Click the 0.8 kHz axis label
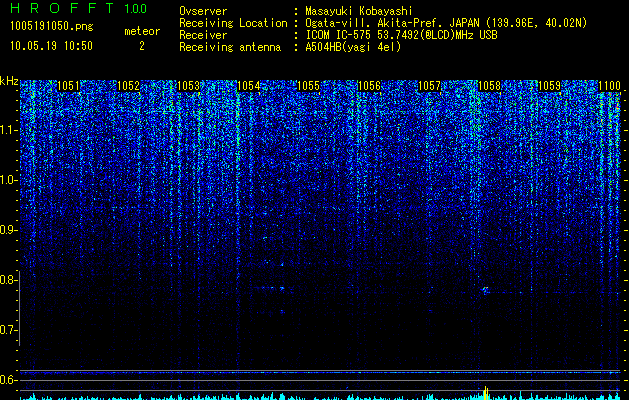629x400 pixels. point(8,280)
